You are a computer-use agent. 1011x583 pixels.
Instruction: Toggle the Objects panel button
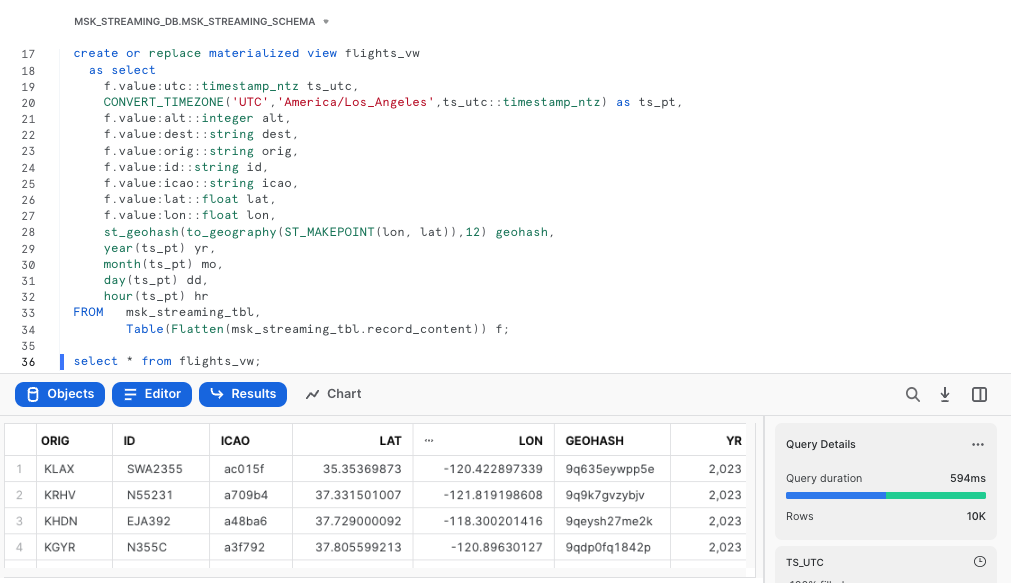60,394
